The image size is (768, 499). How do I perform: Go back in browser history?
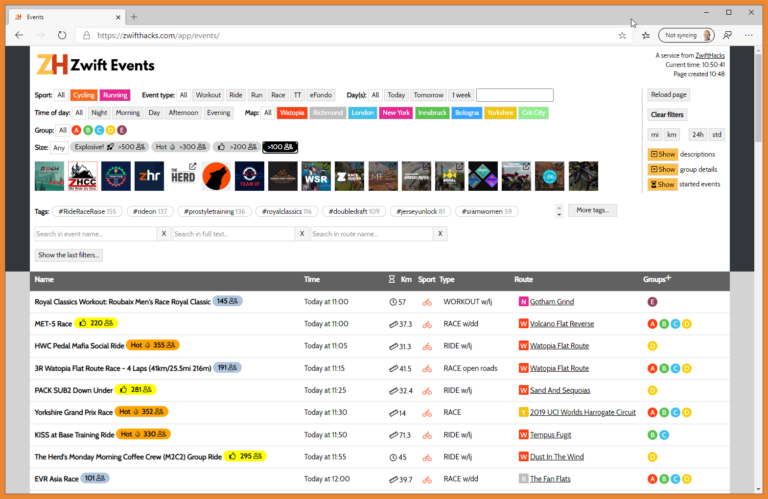(19, 35)
